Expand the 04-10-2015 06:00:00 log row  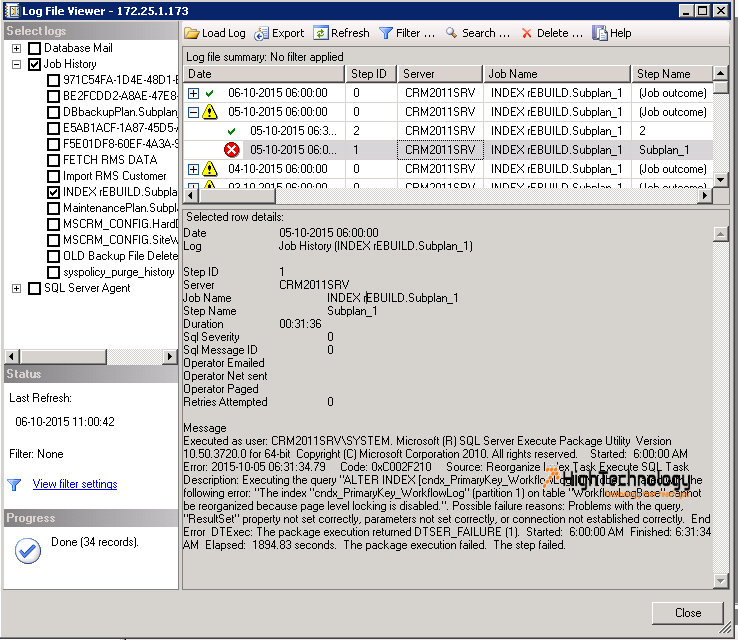coord(193,168)
